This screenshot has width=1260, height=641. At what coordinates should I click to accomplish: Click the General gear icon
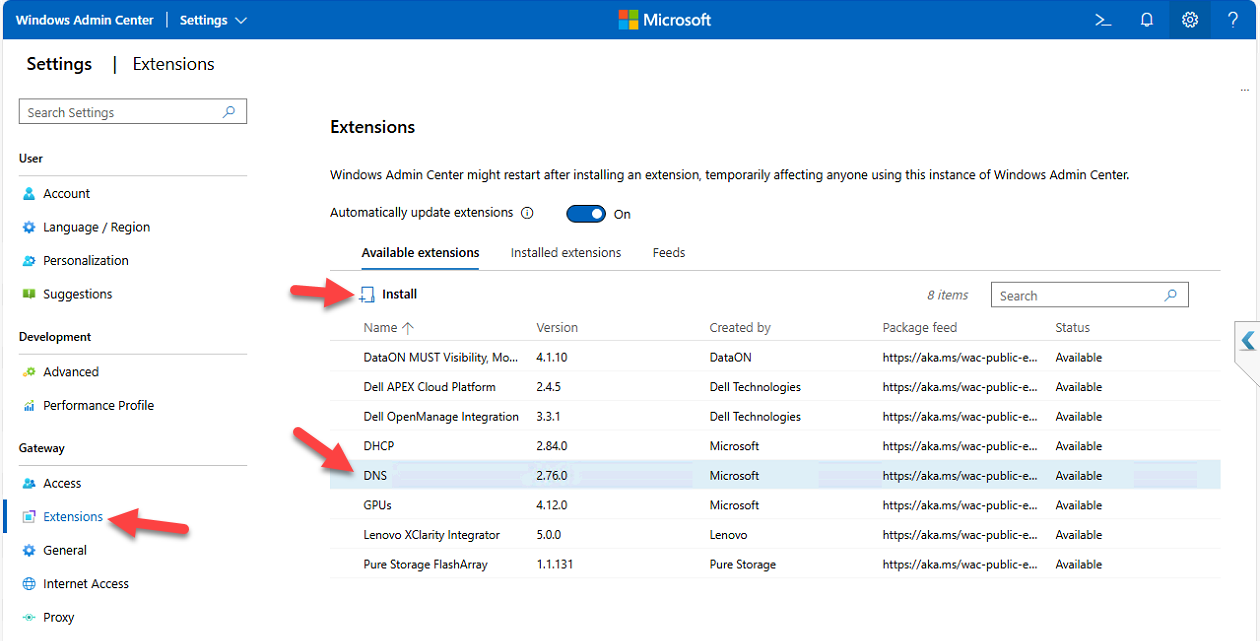coord(29,551)
